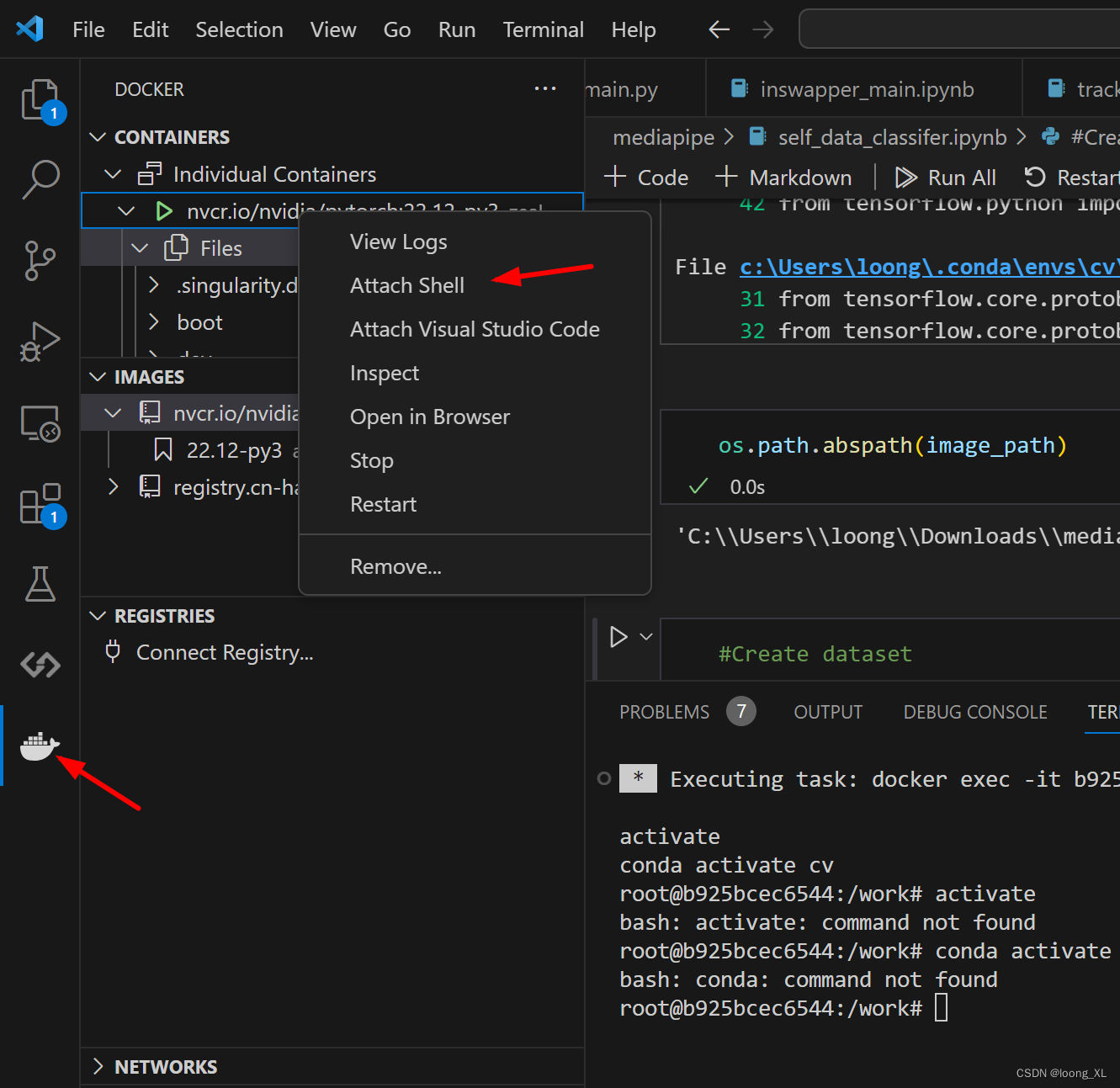The image size is (1120, 1088).
Task: Expand the registry.cn-ha image node
Action: [113, 487]
